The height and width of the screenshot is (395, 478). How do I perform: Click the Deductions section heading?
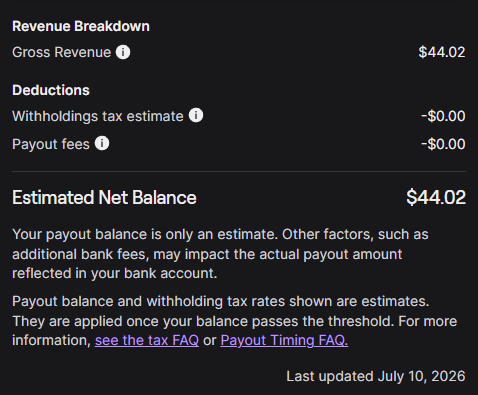(51, 90)
